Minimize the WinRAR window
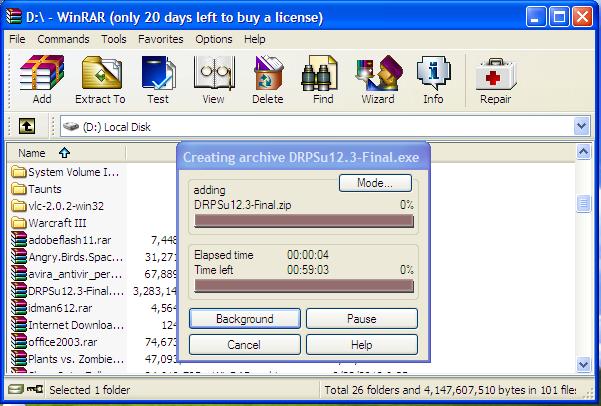Image resolution: width=601 pixels, height=406 pixels. (536, 17)
